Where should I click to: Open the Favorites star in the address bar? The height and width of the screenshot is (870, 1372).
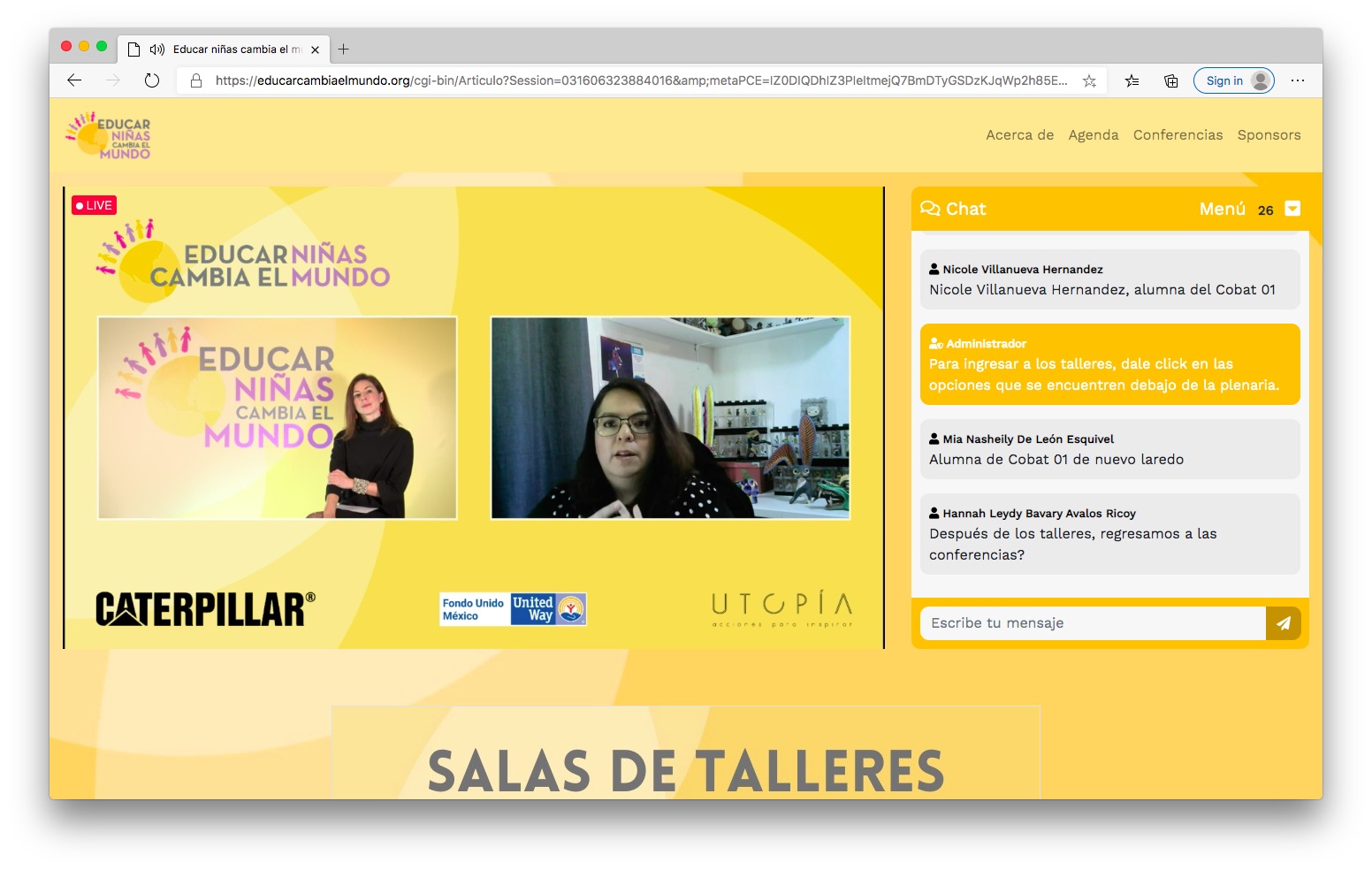coord(1088,80)
